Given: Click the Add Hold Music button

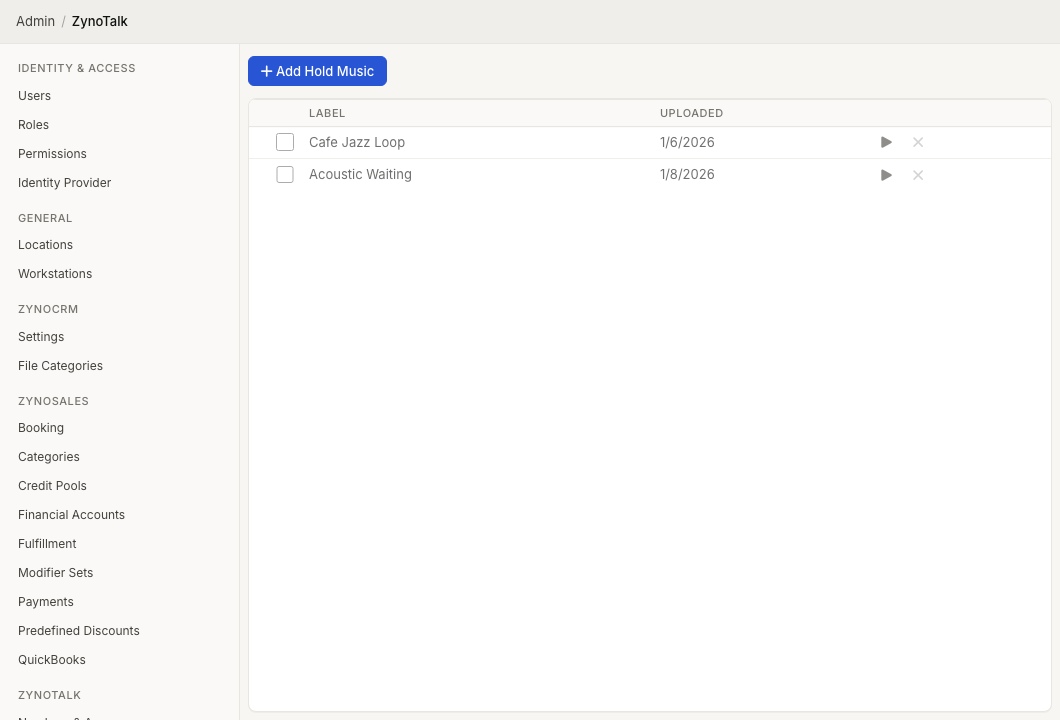Looking at the screenshot, I should pos(317,71).
